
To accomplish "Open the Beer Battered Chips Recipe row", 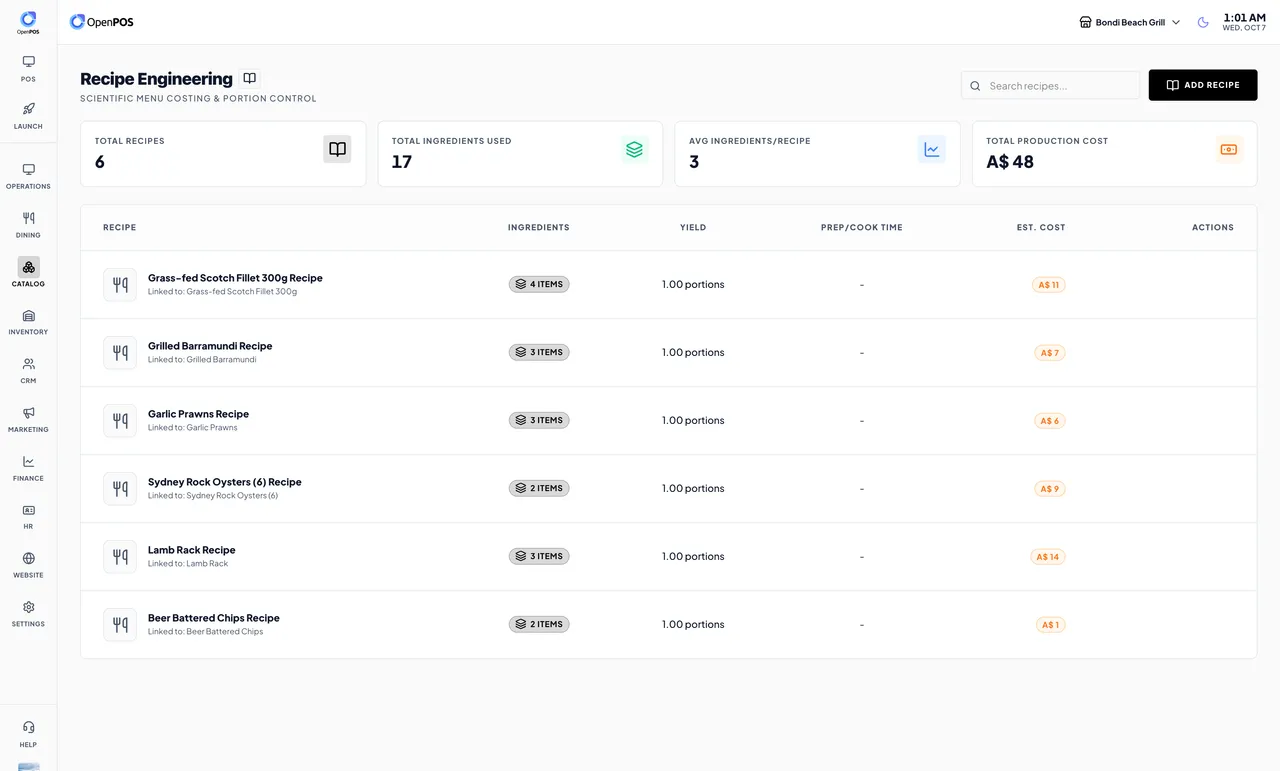I will click(x=668, y=624).
